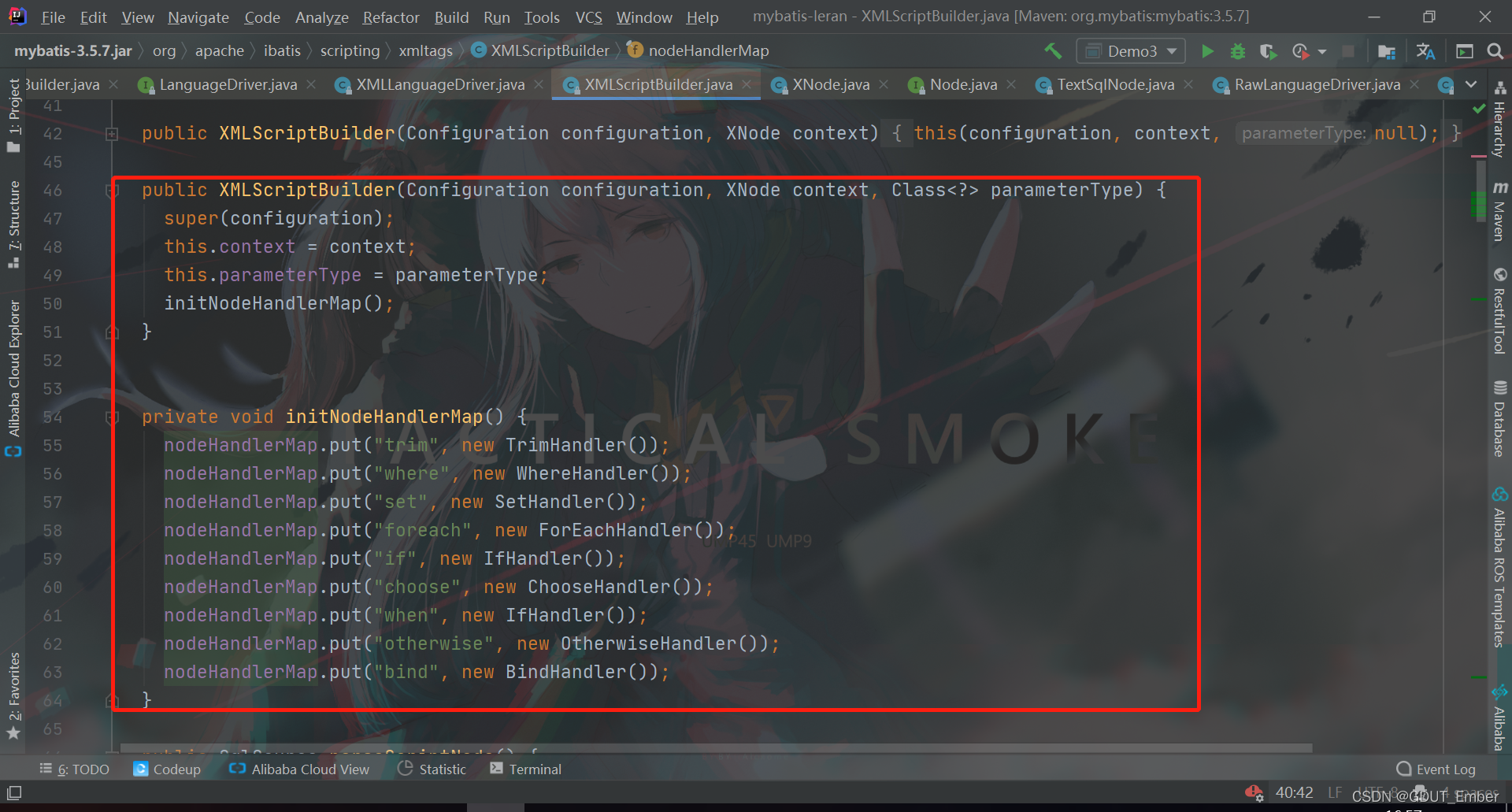Open the Statistic tool window
The width and height of the screenshot is (1512, 812).
click(432, 769)
